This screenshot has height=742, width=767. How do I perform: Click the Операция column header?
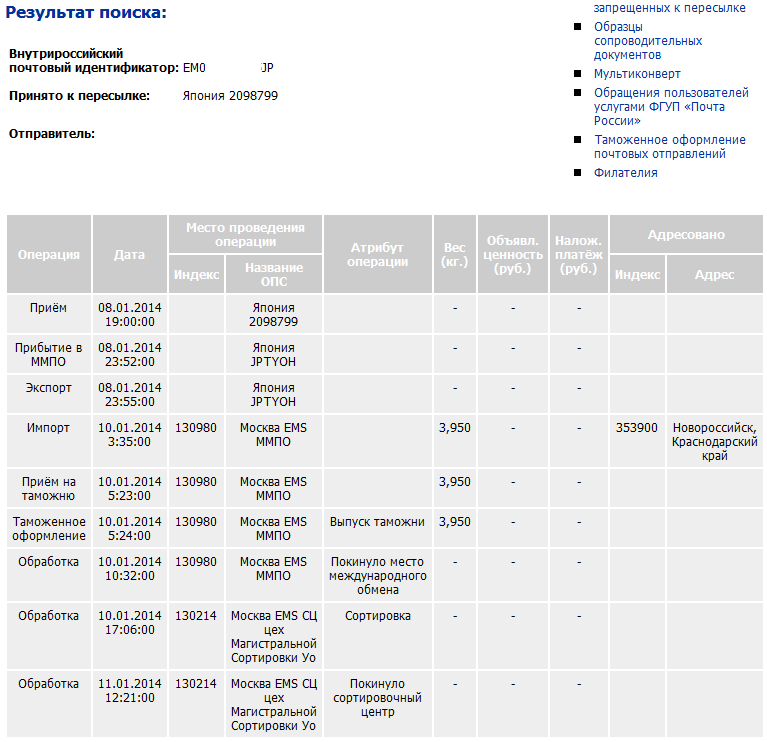pyautogui.click(x=49, y=254)
